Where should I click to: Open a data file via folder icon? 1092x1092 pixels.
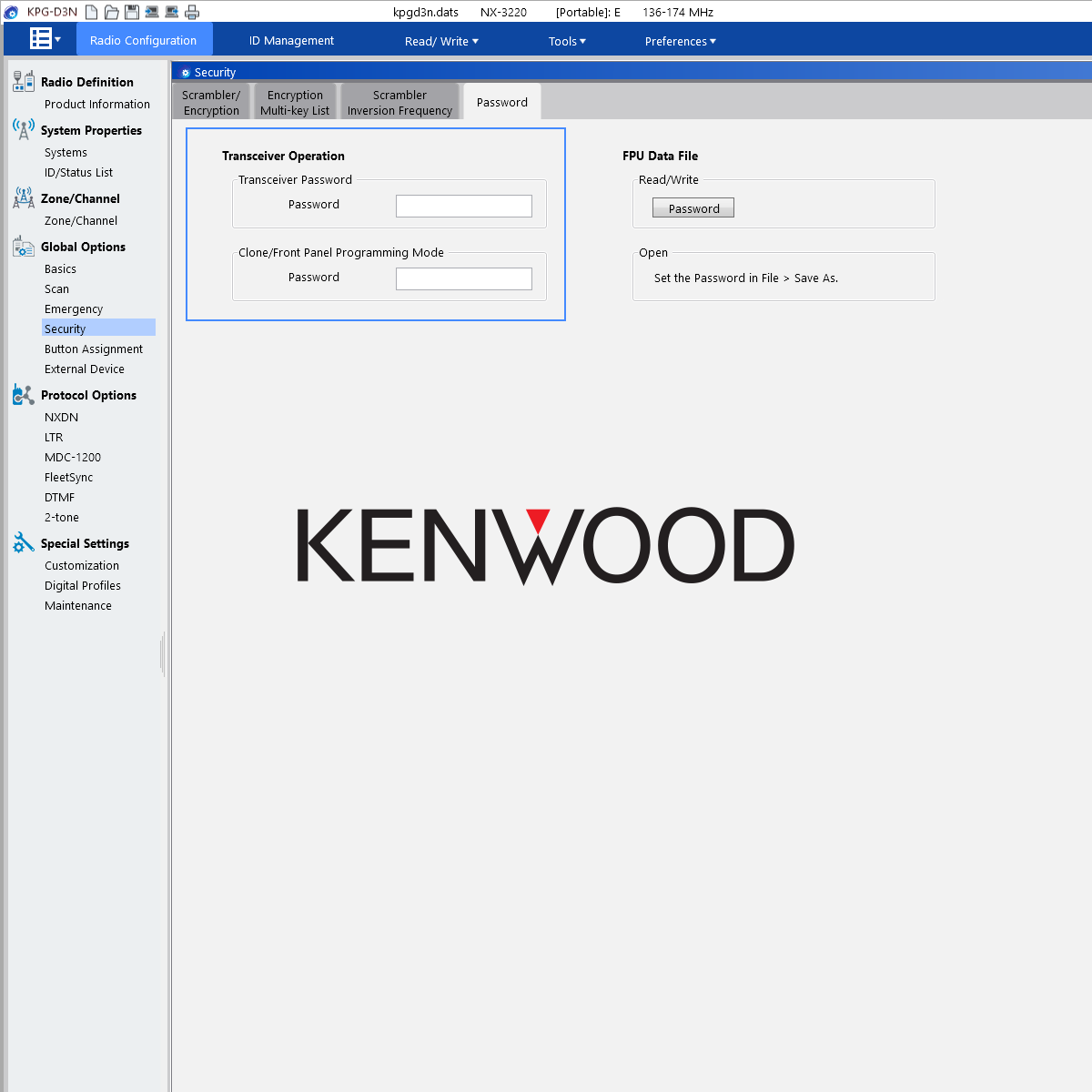[111, 12]
